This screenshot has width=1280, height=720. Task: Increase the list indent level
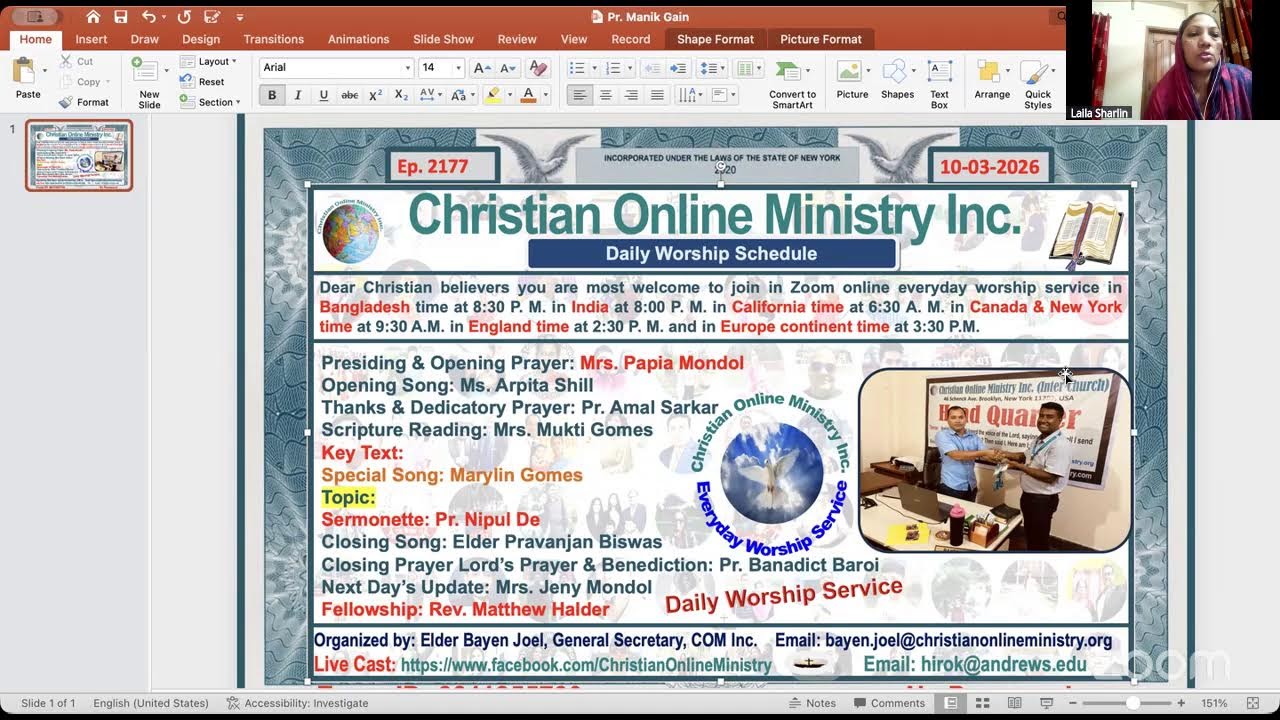(x=678, y=68)
